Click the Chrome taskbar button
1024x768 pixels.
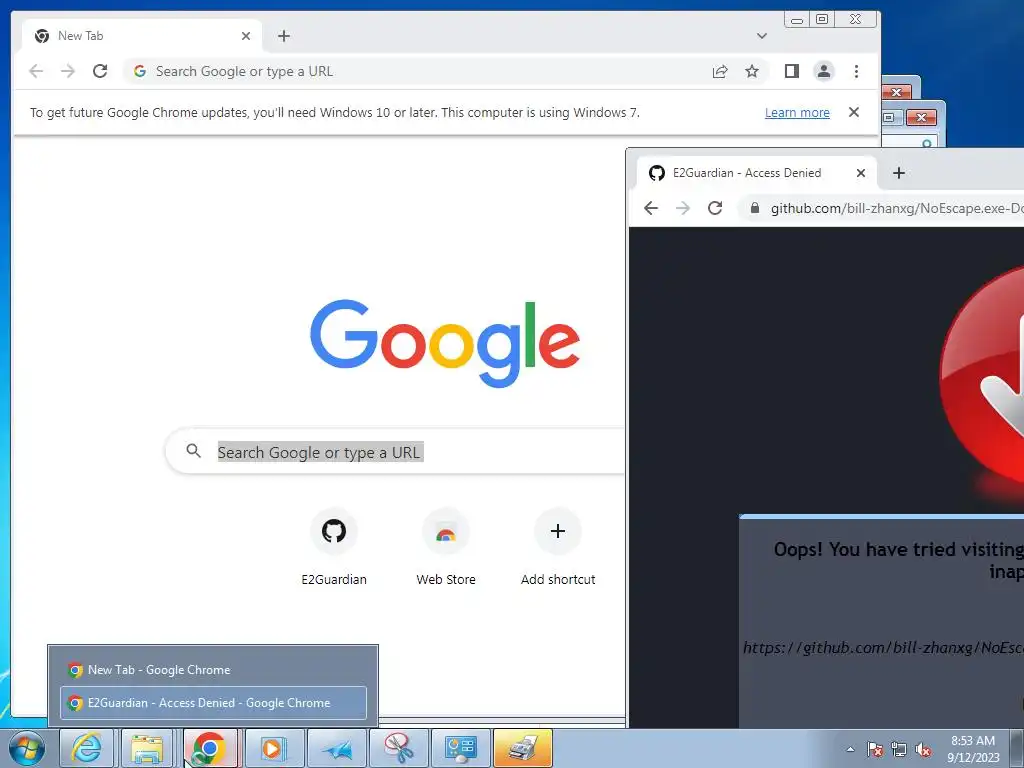point(210,748)
